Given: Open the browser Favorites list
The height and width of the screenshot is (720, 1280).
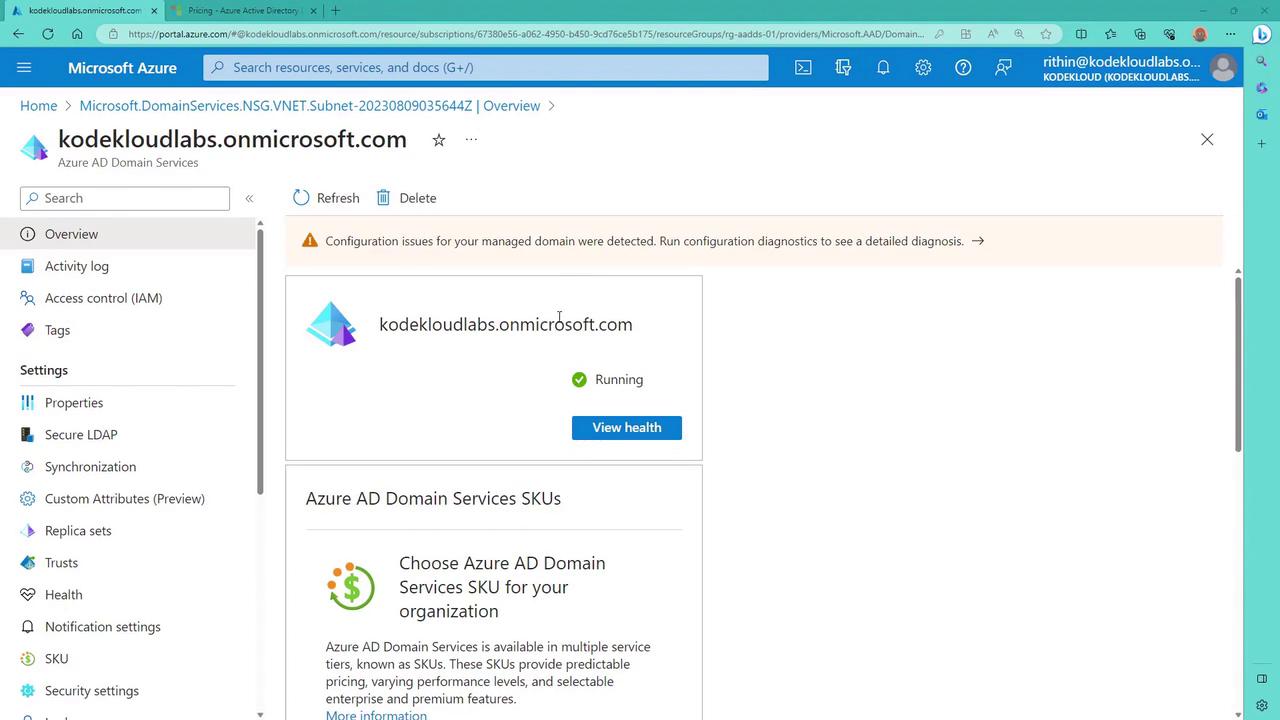Looking at the screenshot, I should [x=1110, y=34].
